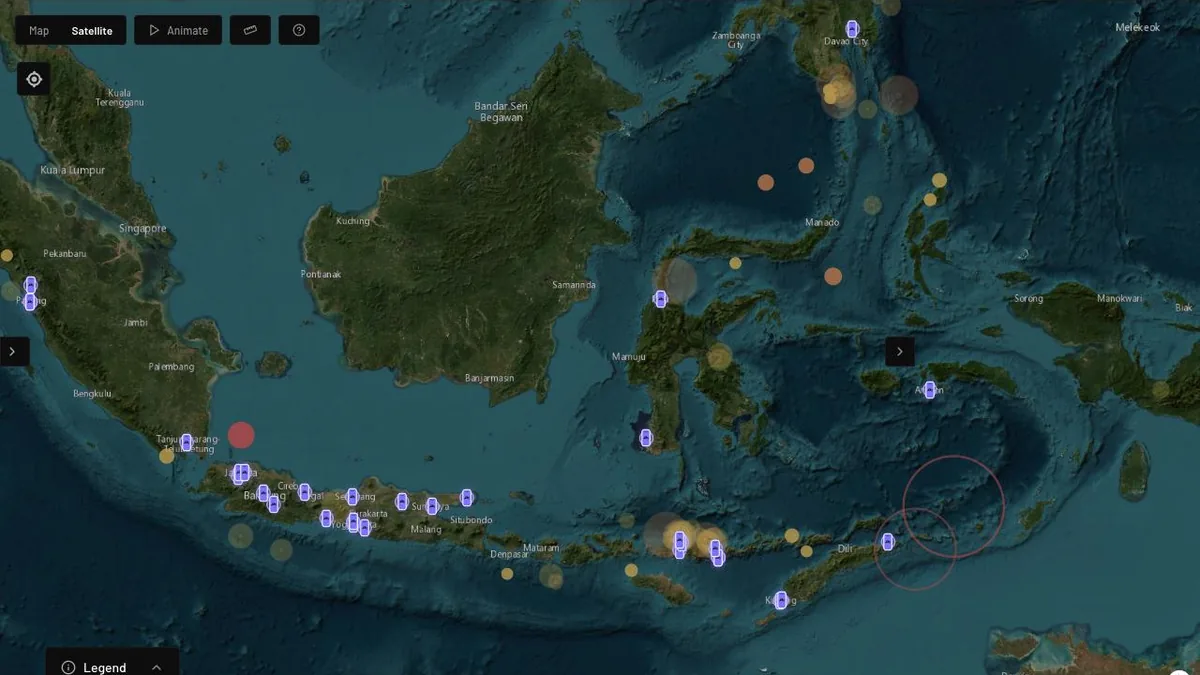Click the yellow circle in central Sulawesi
The width and height of the screenshot is (1200, 675).
pyautogui.click(x=720, y=357)
